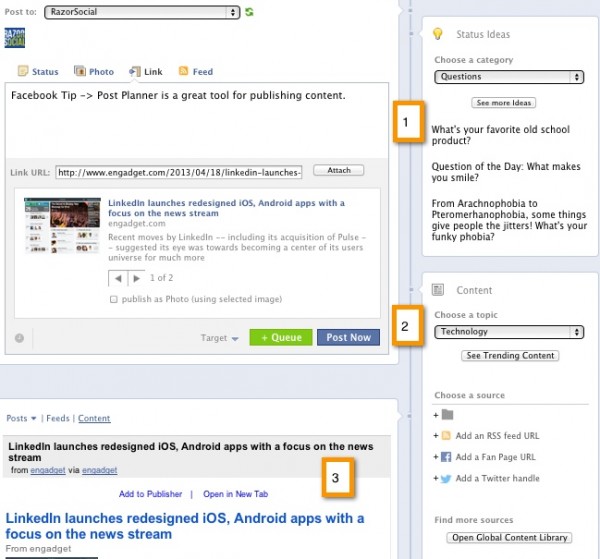Screen dimensions: 600x559
Task: Show the previous thumbnail image arrow
Action: (x=118, y=278)
